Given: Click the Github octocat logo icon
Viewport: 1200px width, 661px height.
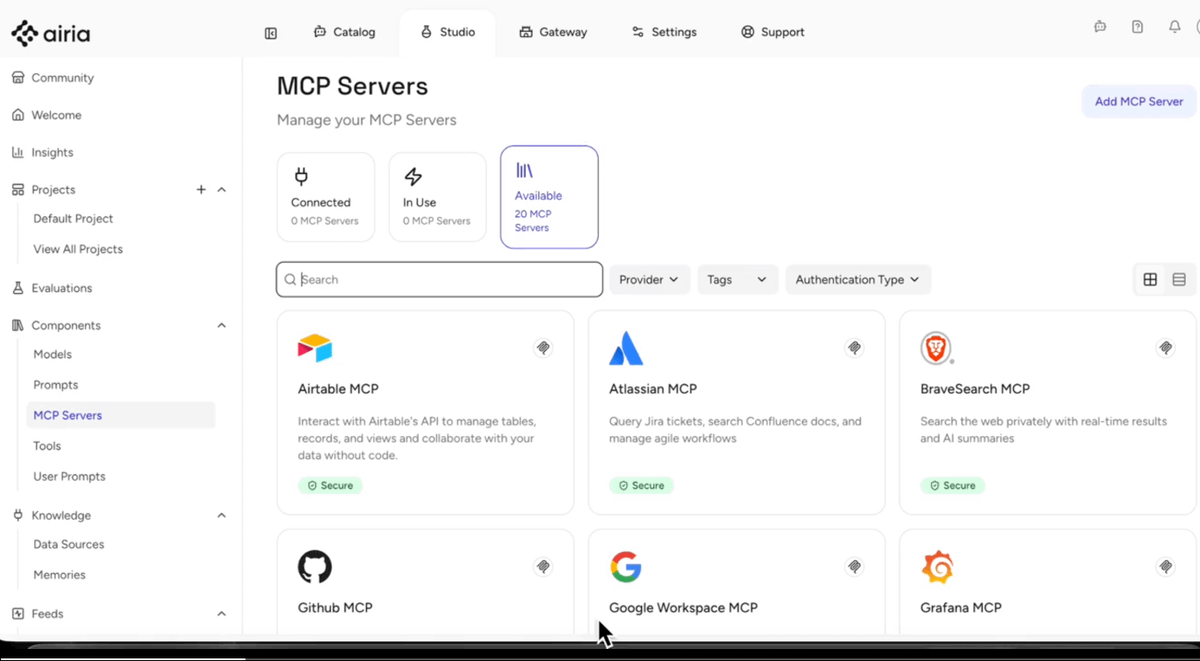Looking at the screenshot, I should (x=315, y=567).
